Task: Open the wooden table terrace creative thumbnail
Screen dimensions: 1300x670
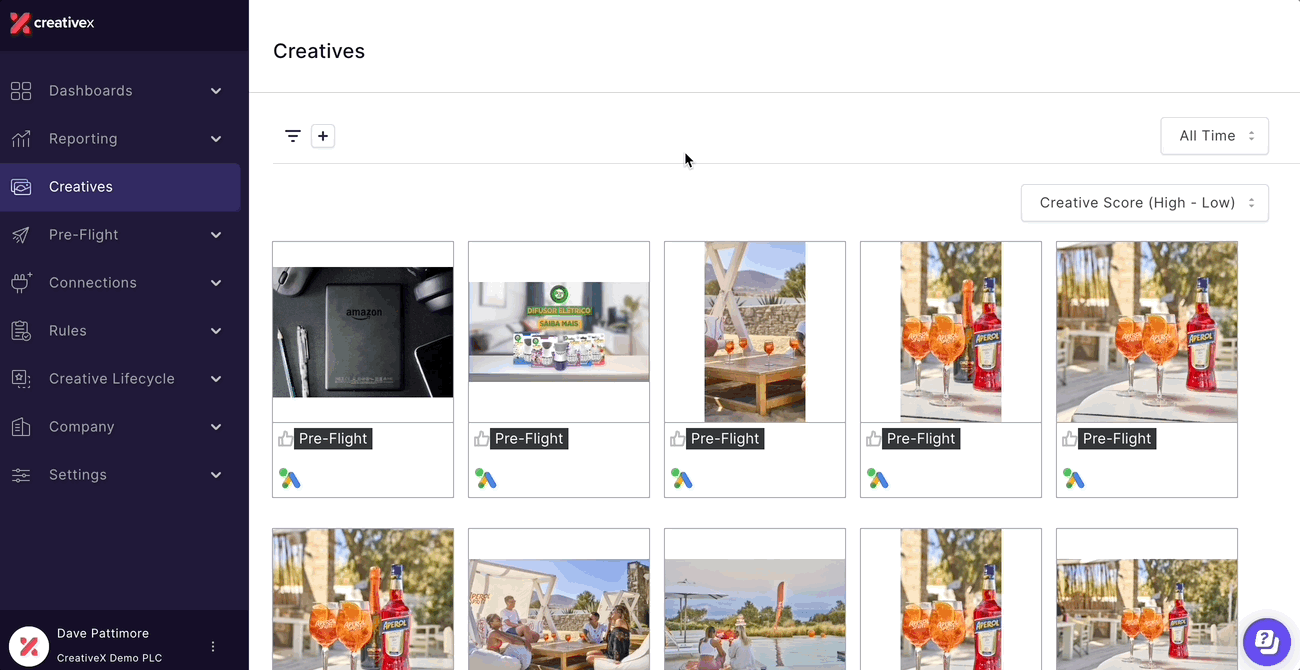Action: [x=755, y=332]
